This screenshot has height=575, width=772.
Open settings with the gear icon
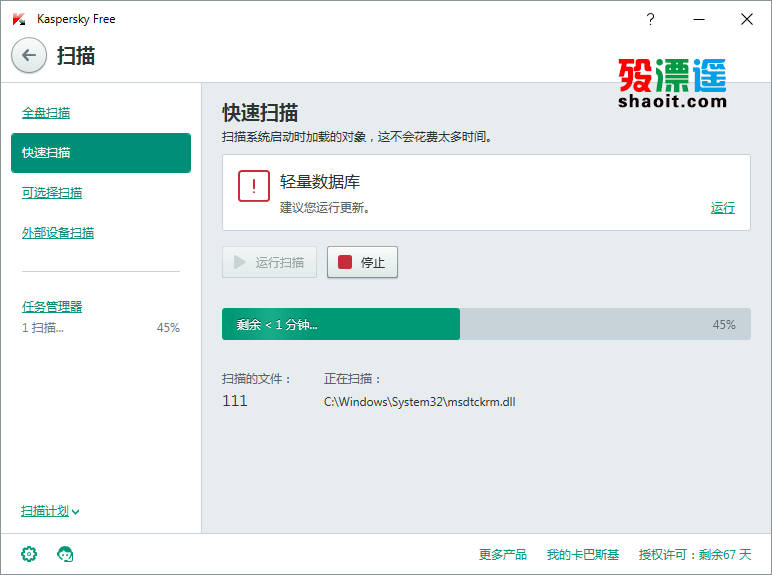(x=29, y=554)
